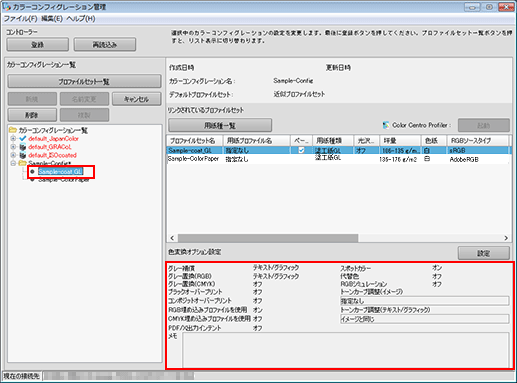Click the sRGB cell in Sample-coat_GL row
Screen dimensions: 517x383
tap(457, 151)
